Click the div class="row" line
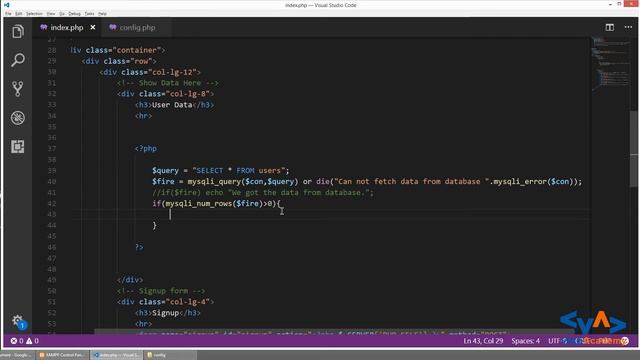This screenshot has width=640, height=360. click(x=119, y=61)
